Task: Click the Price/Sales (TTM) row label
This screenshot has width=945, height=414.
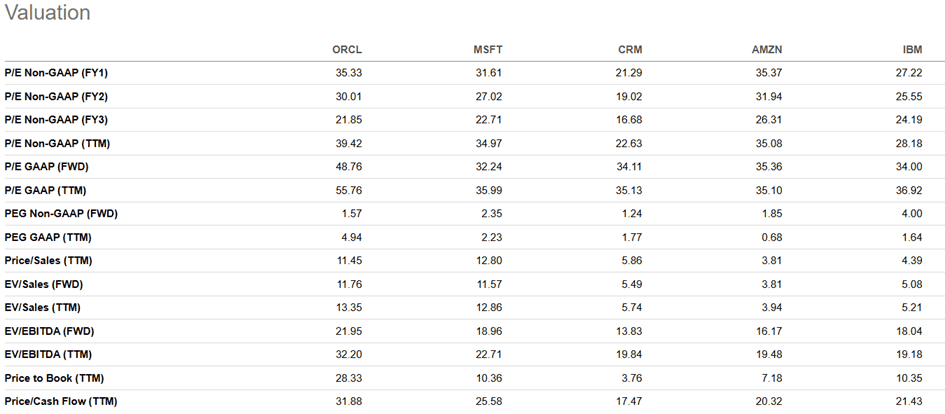Action: [48, 261]
